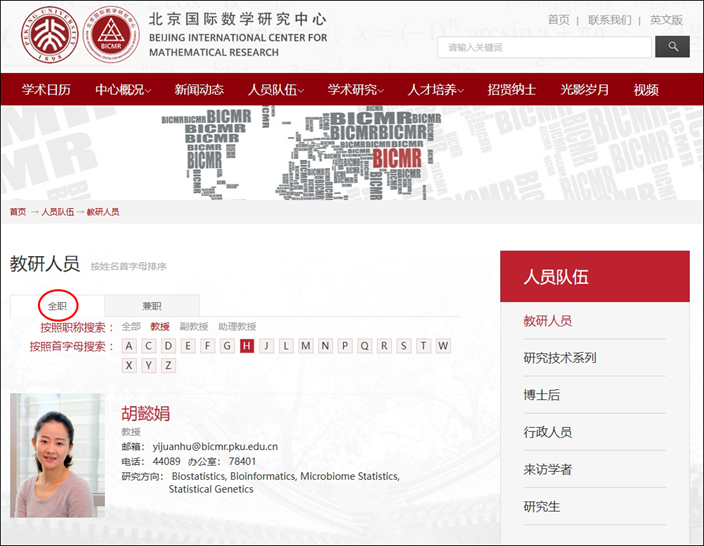
Task: Open 博士后 in sidebar
Action: 541,395
